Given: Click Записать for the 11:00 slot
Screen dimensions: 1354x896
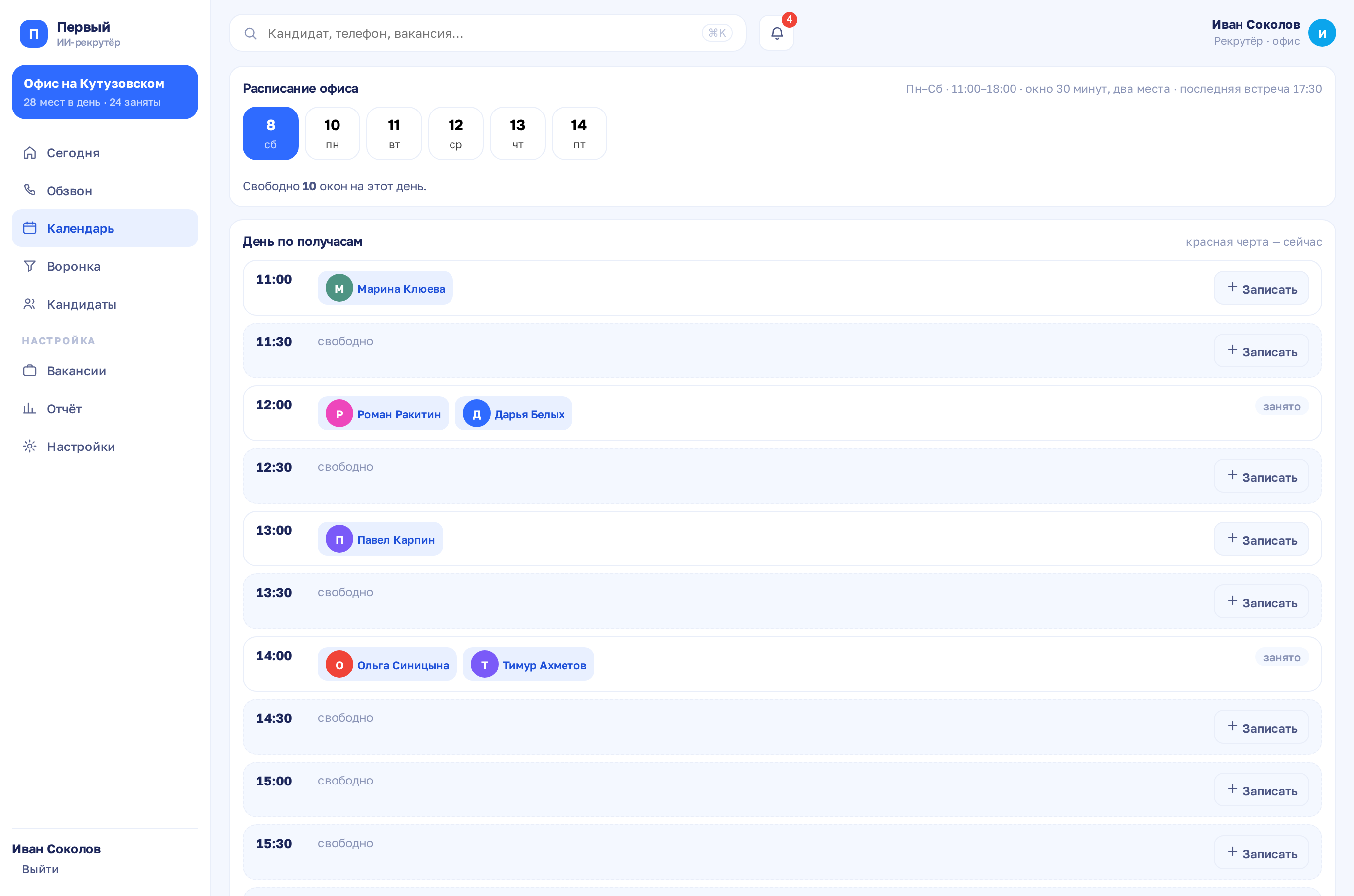Looking at the screenshot, I should pos(1261,288).
